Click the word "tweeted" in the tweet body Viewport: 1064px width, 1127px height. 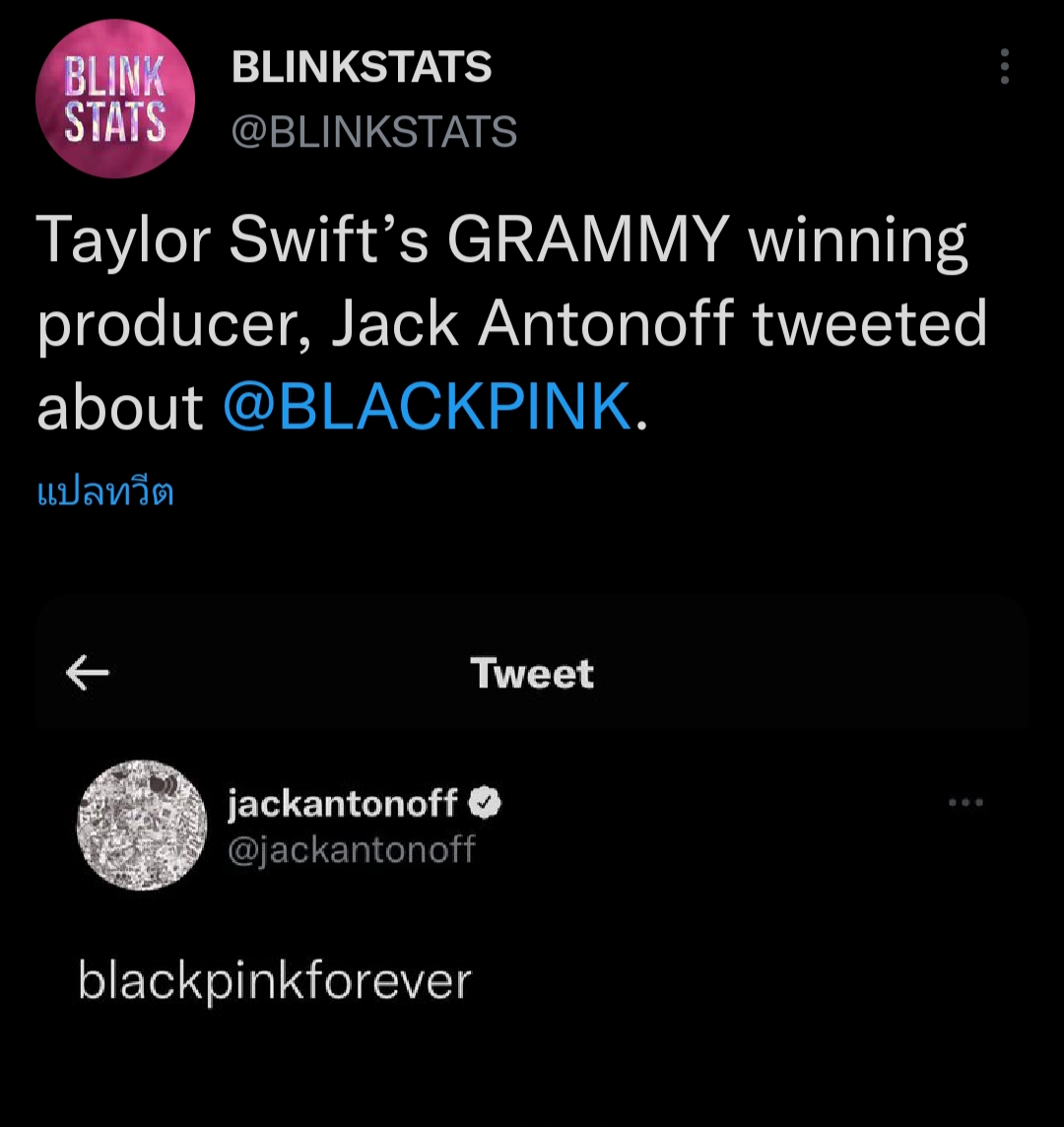click(870, 324)
